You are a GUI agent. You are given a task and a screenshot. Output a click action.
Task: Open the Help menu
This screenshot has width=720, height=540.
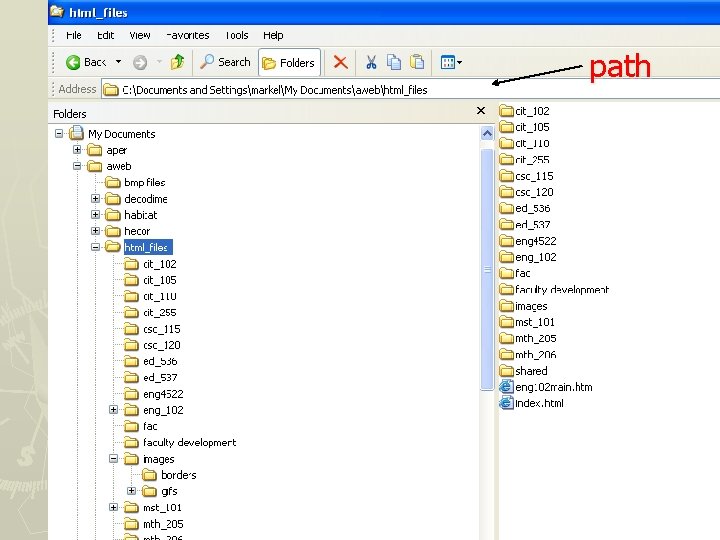(273, 35)
